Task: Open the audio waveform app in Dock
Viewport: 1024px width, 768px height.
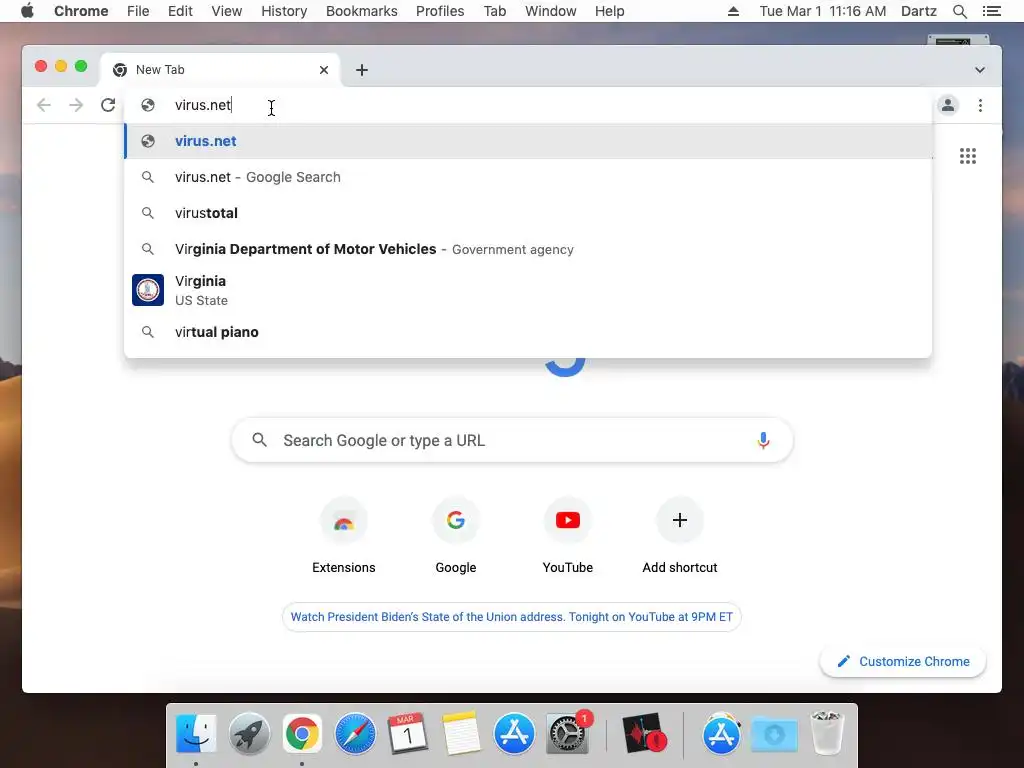Action: click(x=644, y=733)
